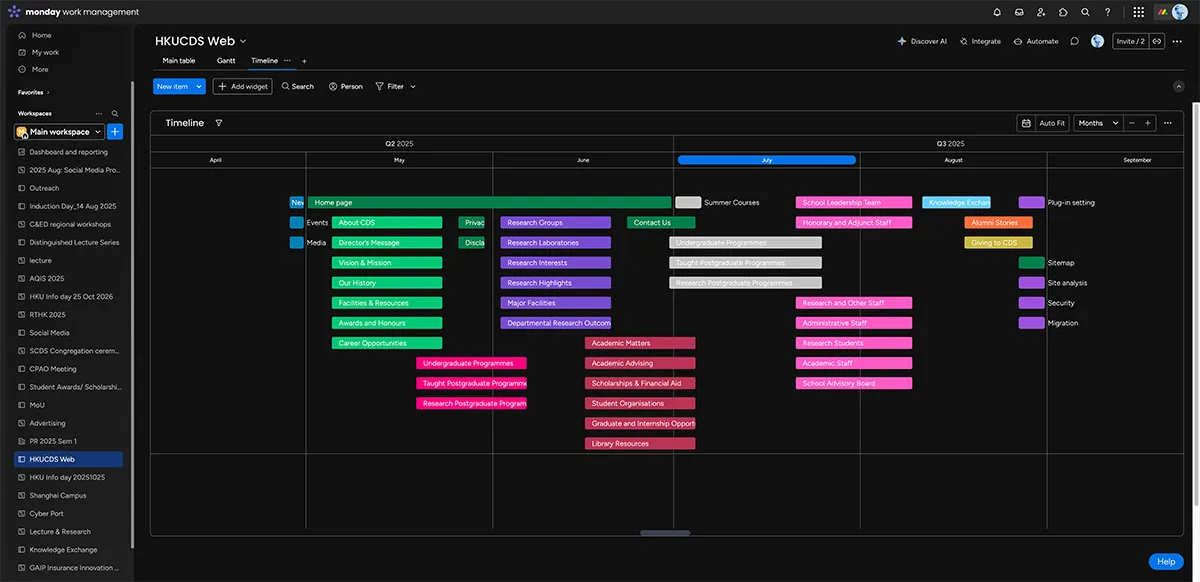The width and height of the screenshot is (1200, 582).
Task: Open the Help button at bottom right
Action: pyautogui.click(x=1166, y=562)
